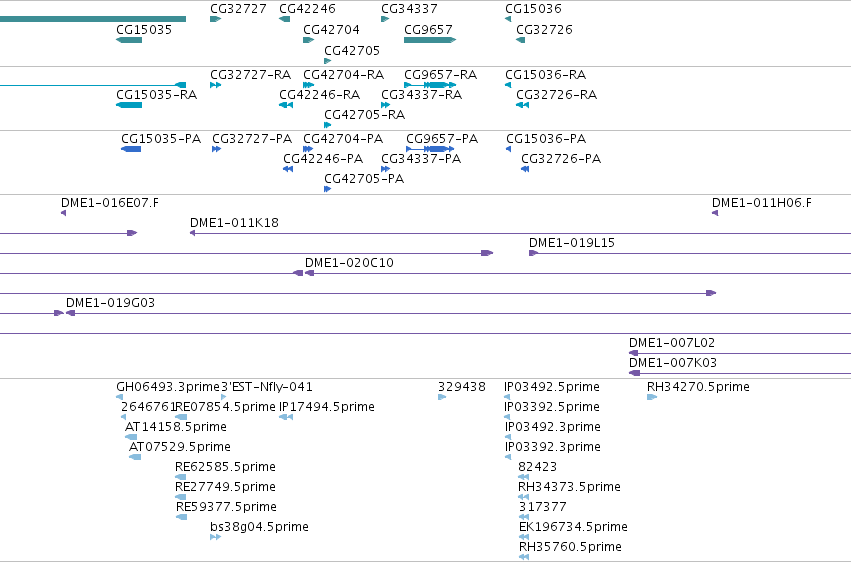851x562 pixels.
Task: Open the CG34337-PA protein label
Action: tap(421, 158)
